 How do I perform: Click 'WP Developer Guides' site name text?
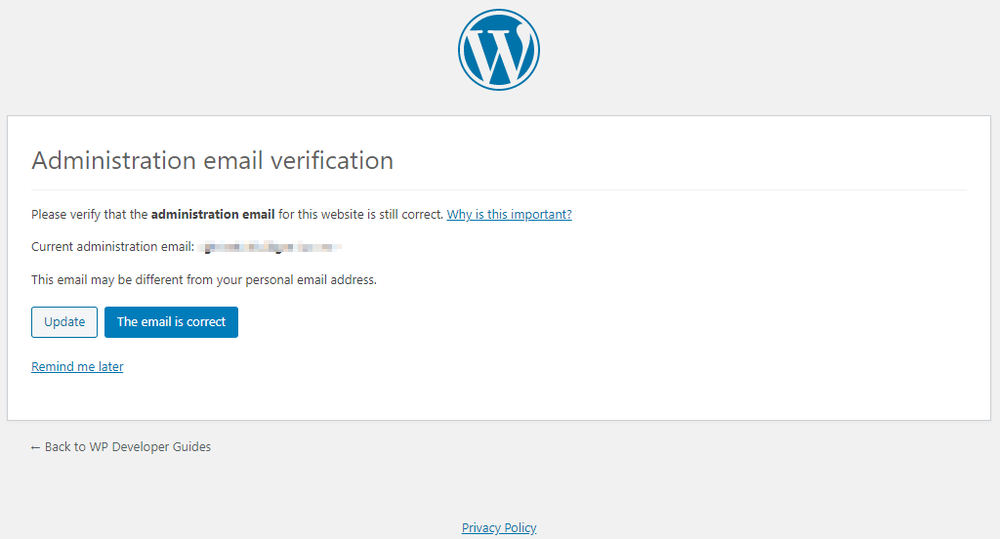click(x=150, y=447)
